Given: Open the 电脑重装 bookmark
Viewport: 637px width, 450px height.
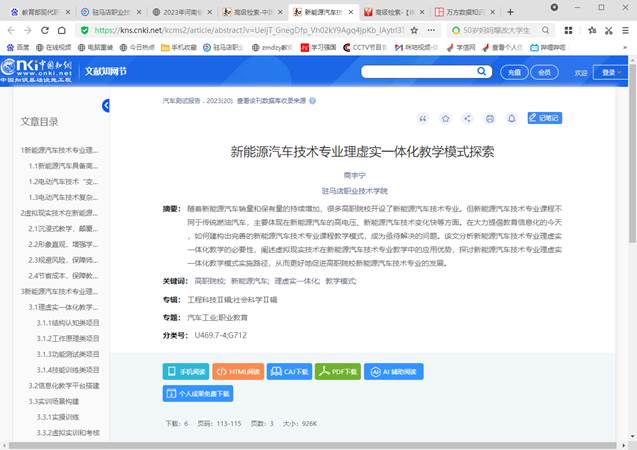Looking at the screenshot, I should point(95,48).
